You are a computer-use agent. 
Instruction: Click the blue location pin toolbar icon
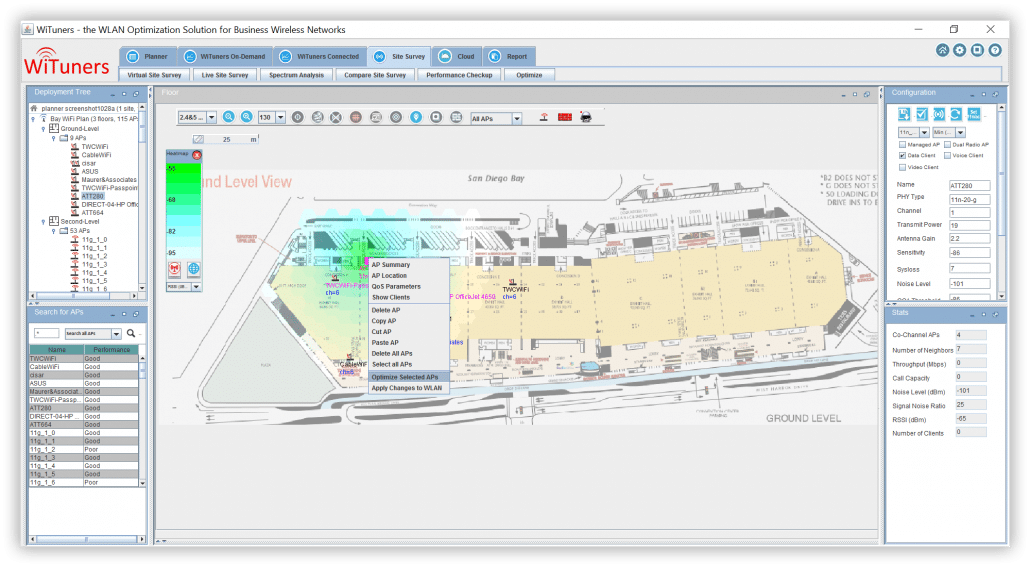point(416,117)
